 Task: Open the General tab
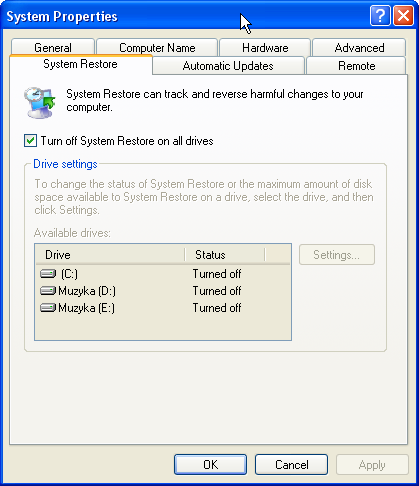click(53, 47)
